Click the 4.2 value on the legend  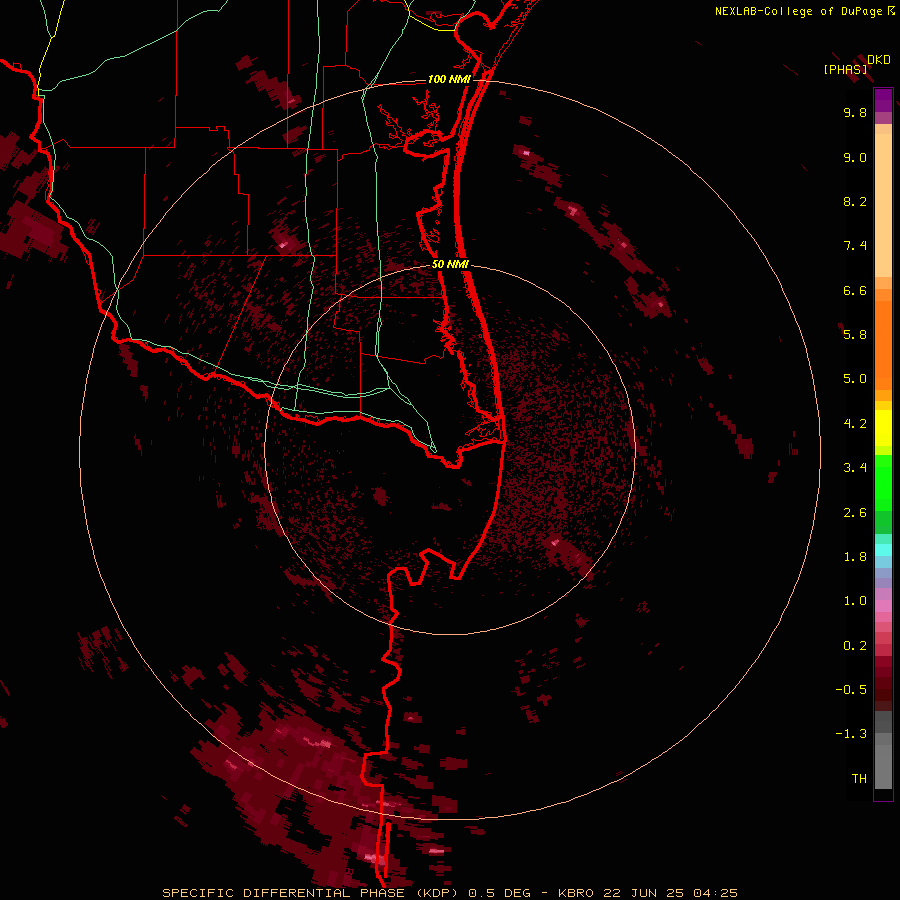pos(855,424)
